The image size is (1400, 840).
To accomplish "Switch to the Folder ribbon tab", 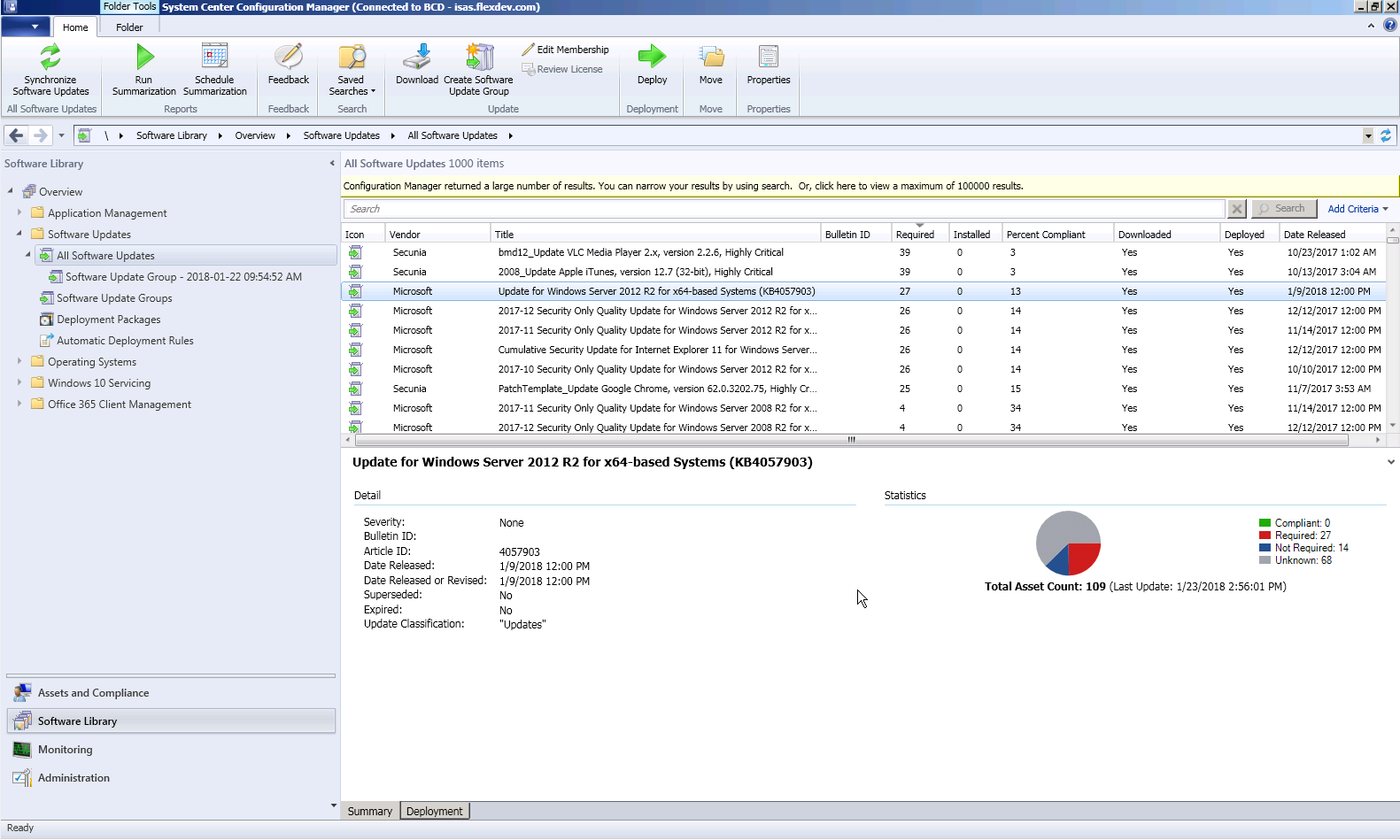I will pyautogui.click(x=129, y=27).
